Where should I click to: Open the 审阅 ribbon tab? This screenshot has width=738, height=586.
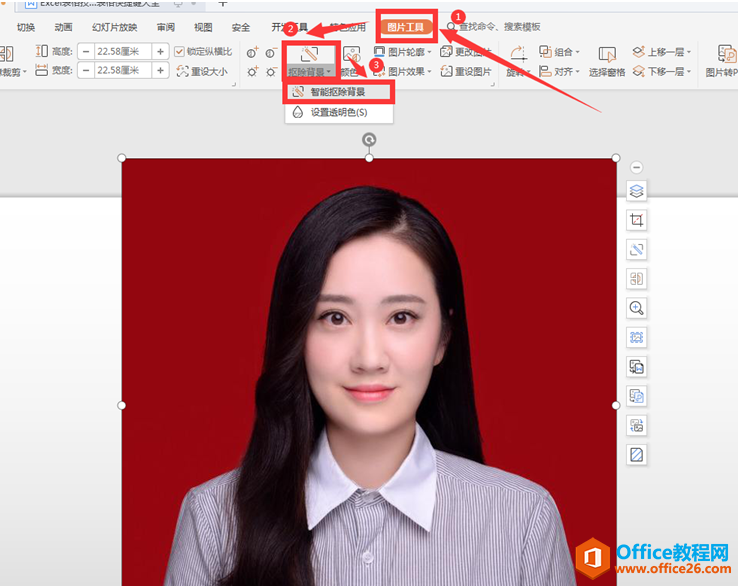(166, 27)
